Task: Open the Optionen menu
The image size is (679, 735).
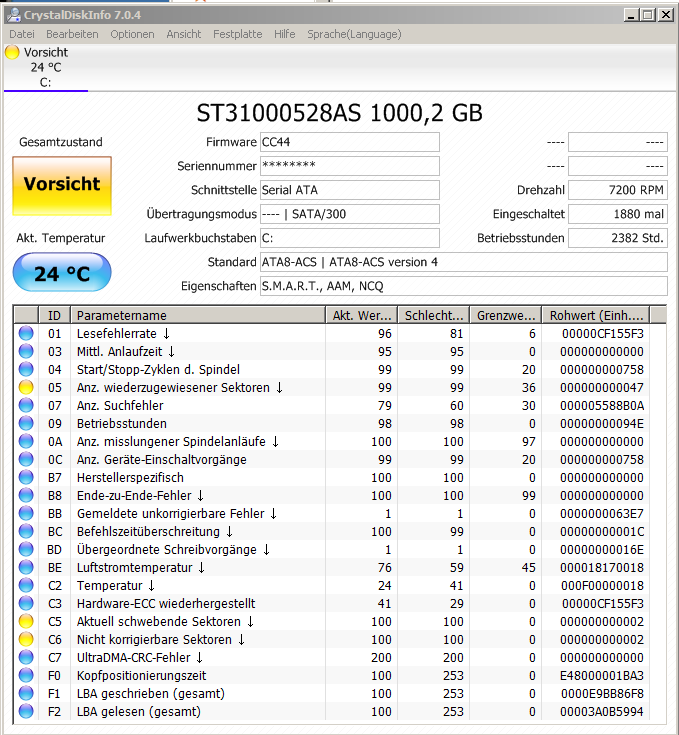Action: (x=132, y=34)
